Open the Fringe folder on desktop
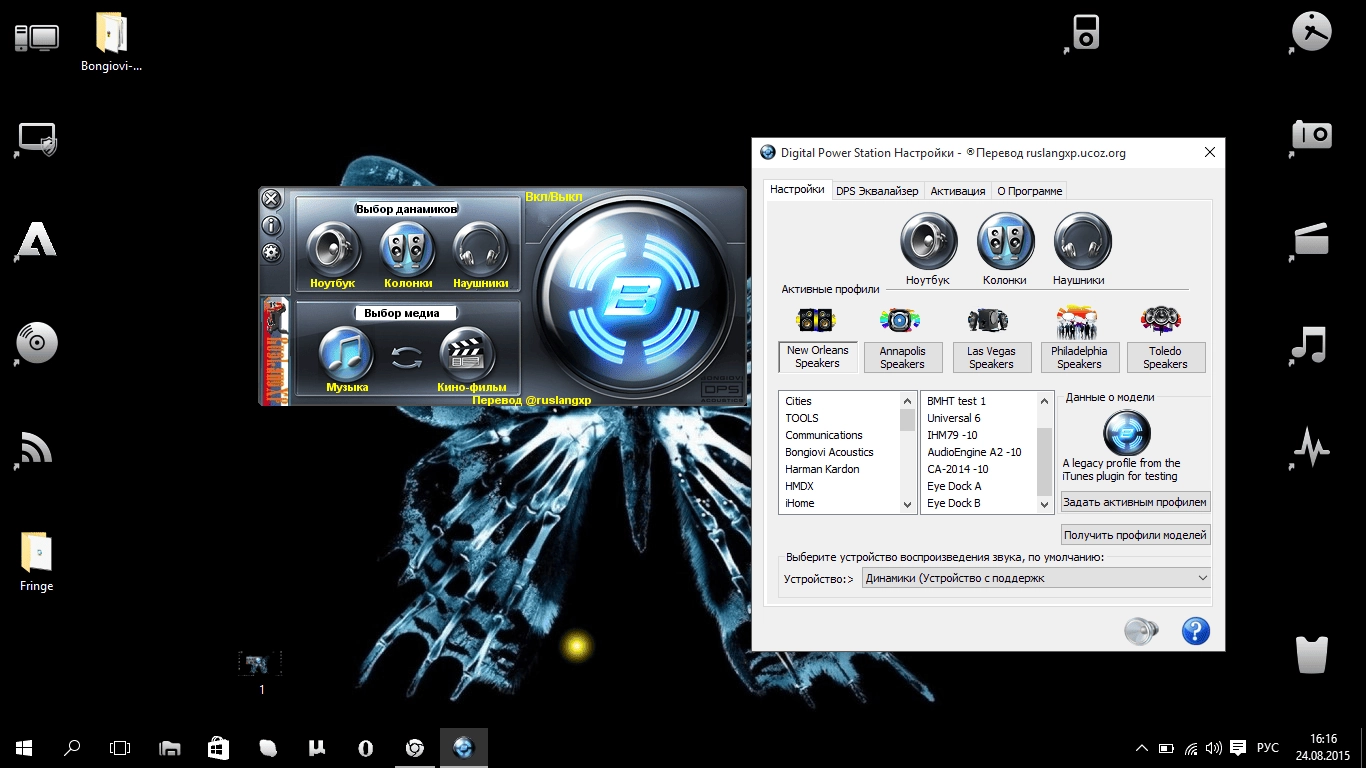 (36, 562)
